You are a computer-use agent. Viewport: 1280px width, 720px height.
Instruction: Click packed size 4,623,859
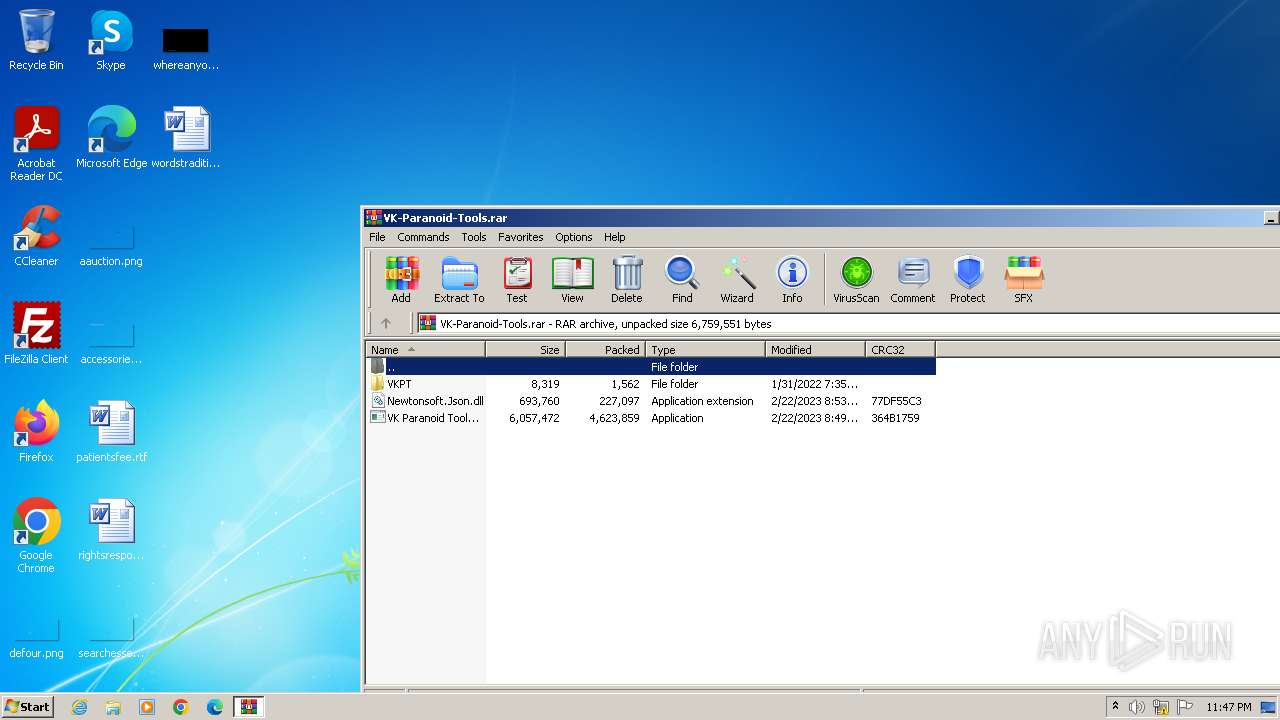click(x=614, y=418)
